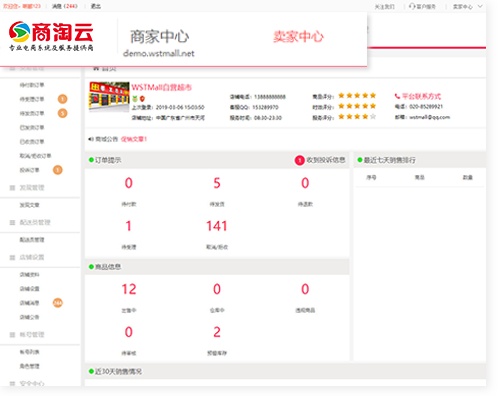Screen dimensions: 500x396
Task: Click the 141 count for 取消/拒收
Action: click(x=217, y=226)
